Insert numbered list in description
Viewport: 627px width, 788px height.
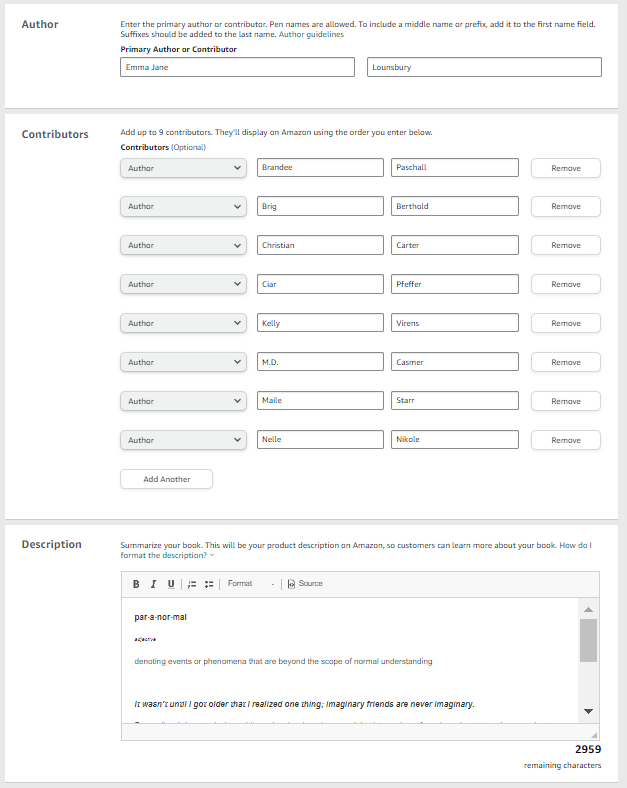click(192, 584)
